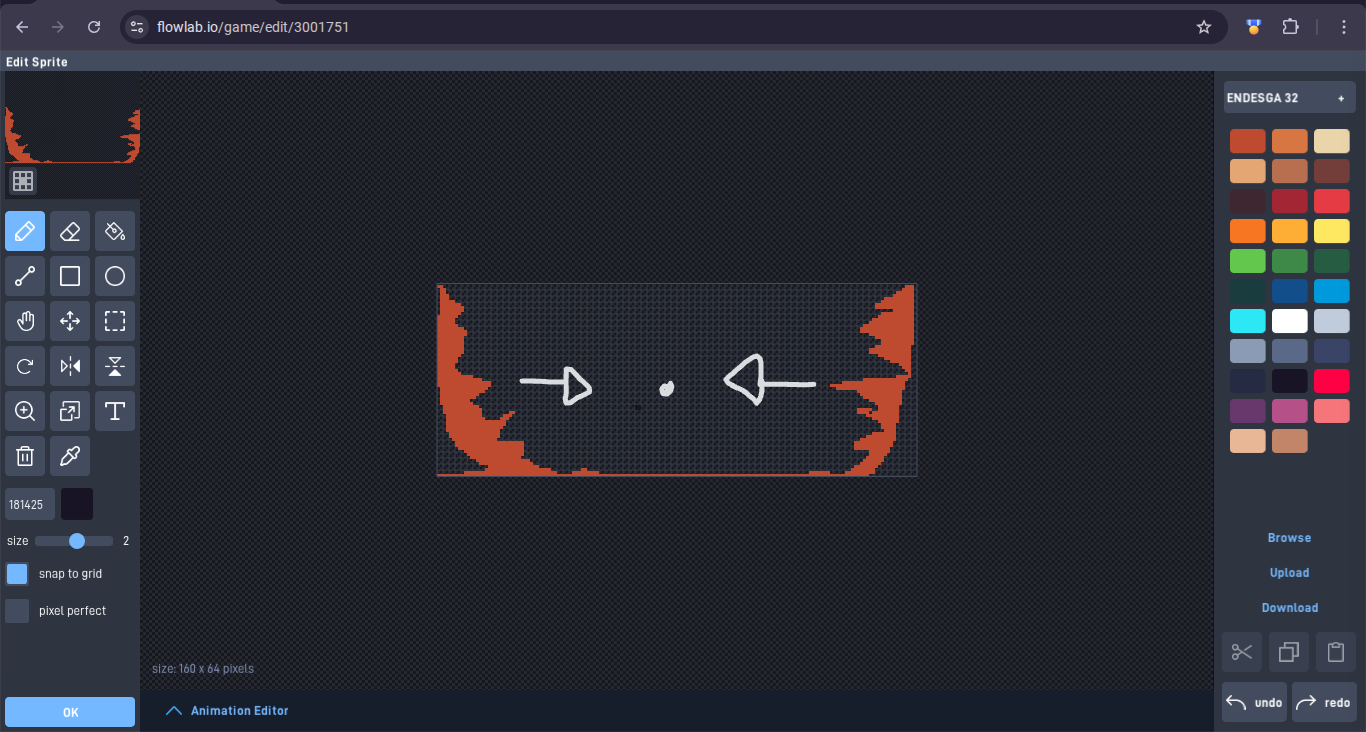Select the paint bucket fill tool
1366x732 pixels.
(115, 231)
